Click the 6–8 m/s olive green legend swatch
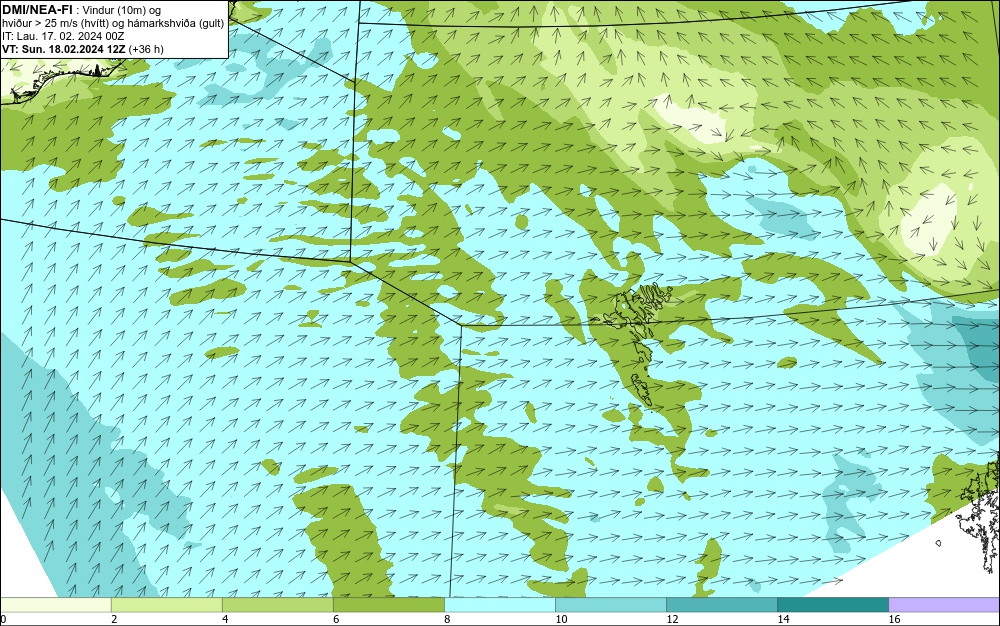The height and width of the screenshot is (626, 1000). [388, 604]
